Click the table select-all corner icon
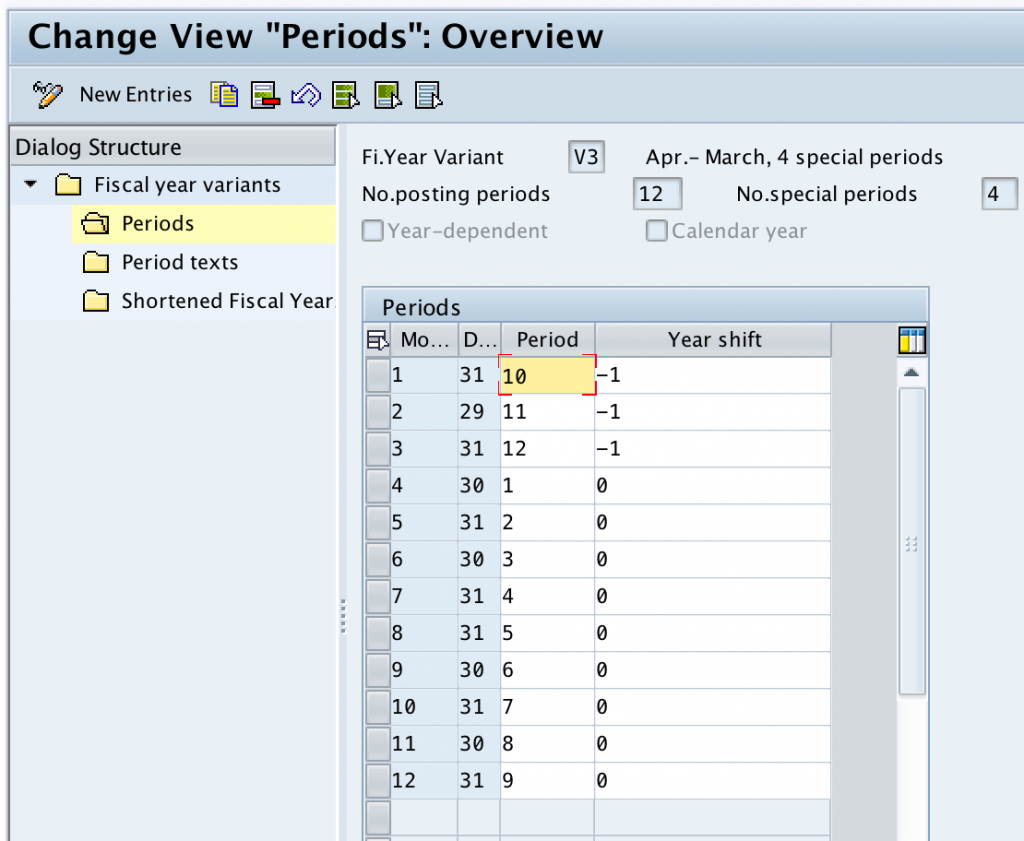The width and height of the screenshot is (1024, 841). 377,340
